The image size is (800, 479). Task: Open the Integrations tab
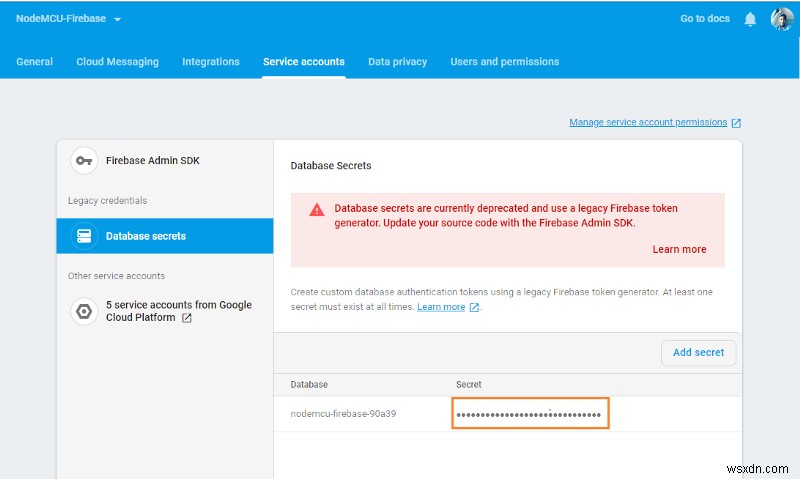(211, 62)
